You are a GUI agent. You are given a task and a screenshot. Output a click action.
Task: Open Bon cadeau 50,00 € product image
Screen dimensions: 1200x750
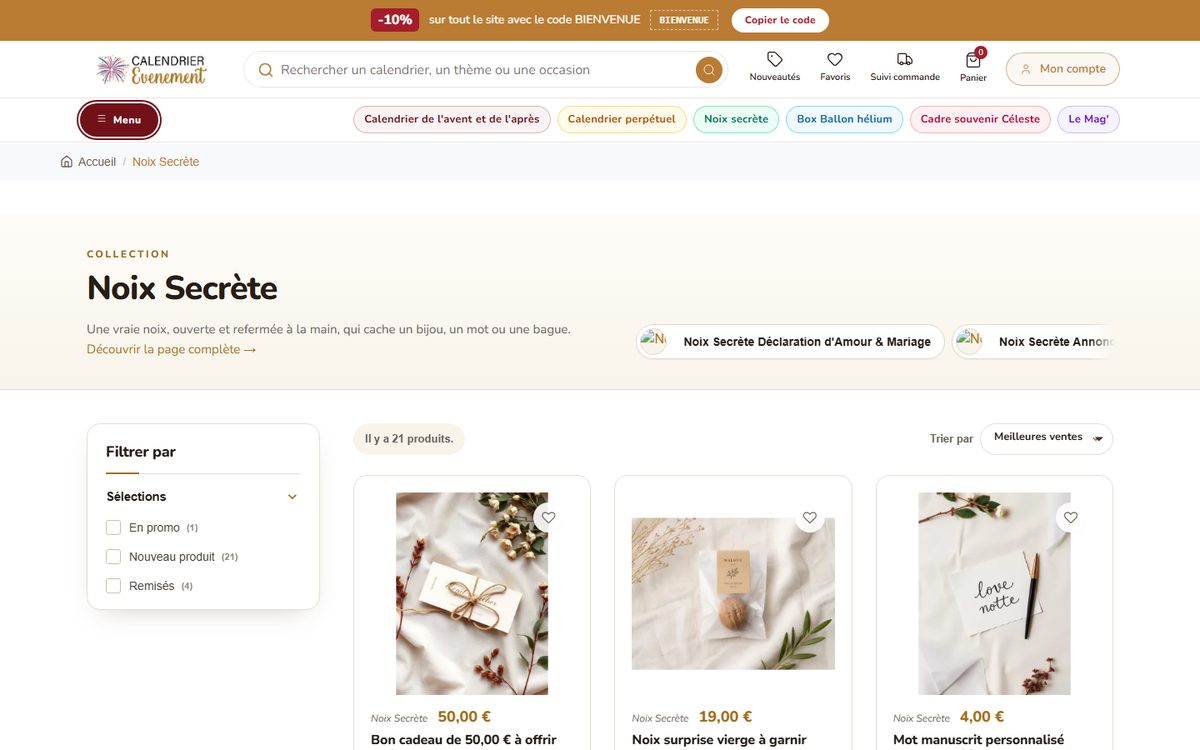click(x=472, y=594)
